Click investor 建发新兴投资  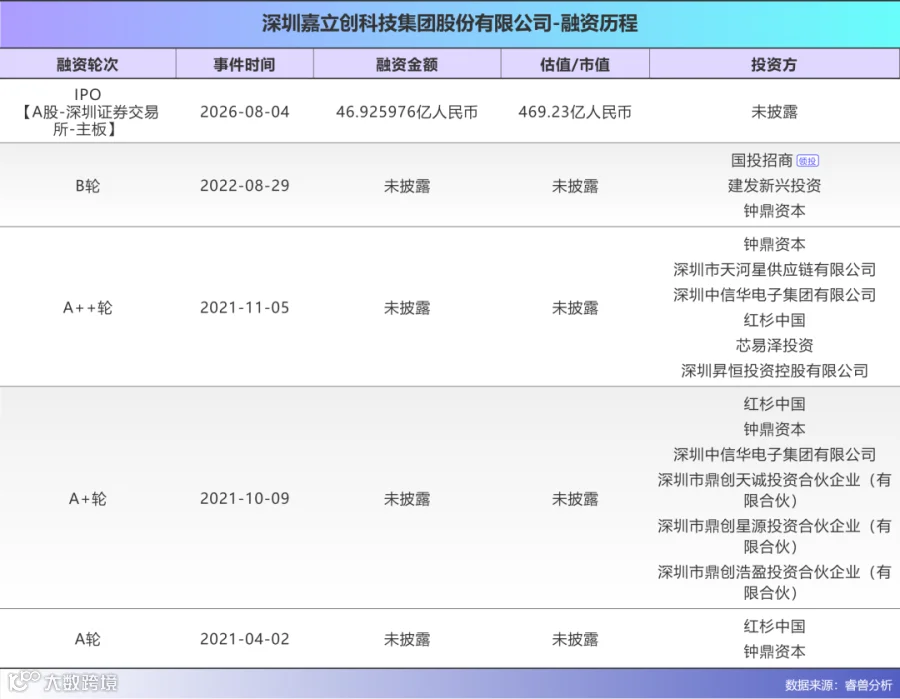(774, 186)
